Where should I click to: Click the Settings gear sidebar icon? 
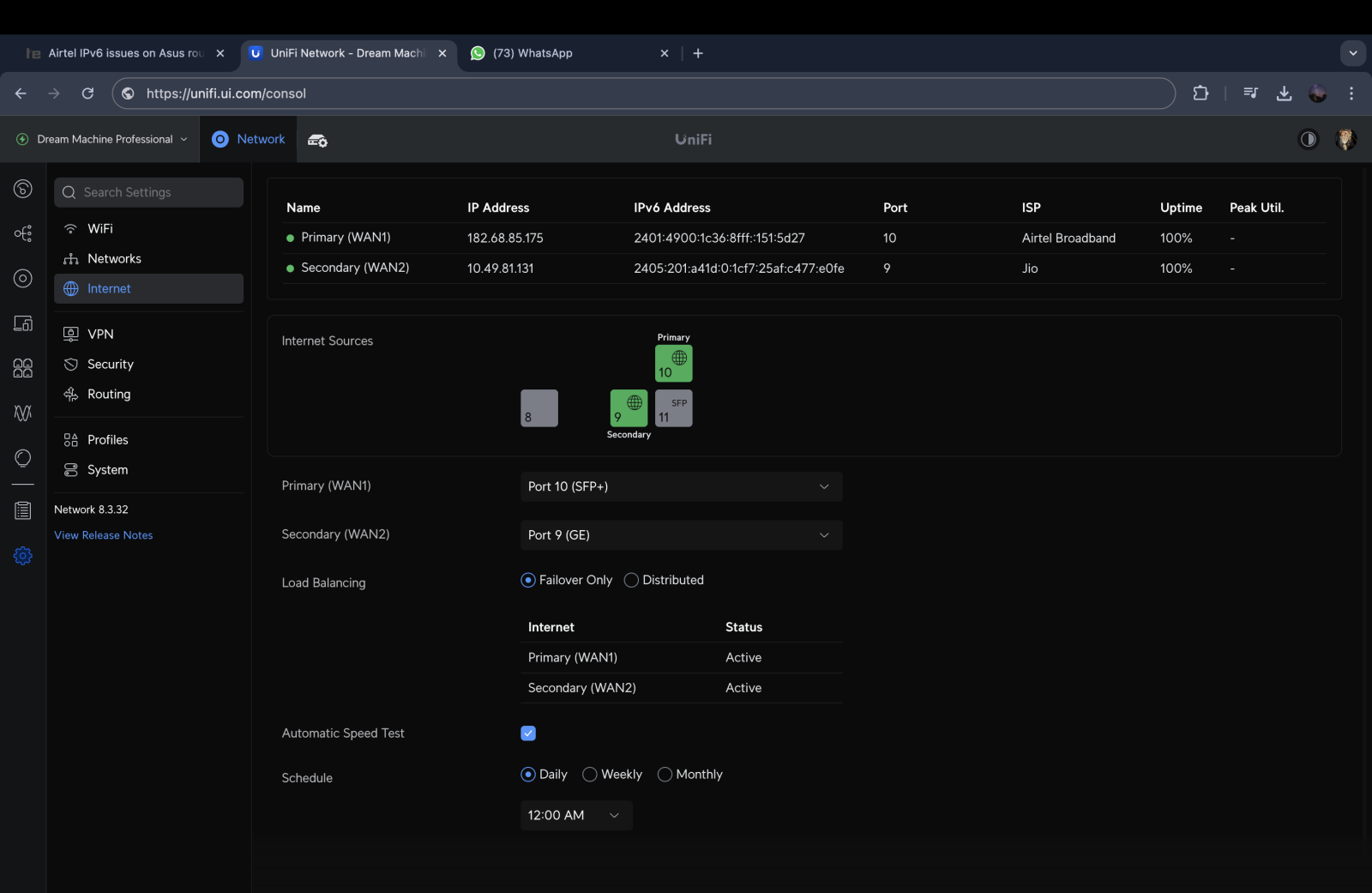(x=23, y=556)
